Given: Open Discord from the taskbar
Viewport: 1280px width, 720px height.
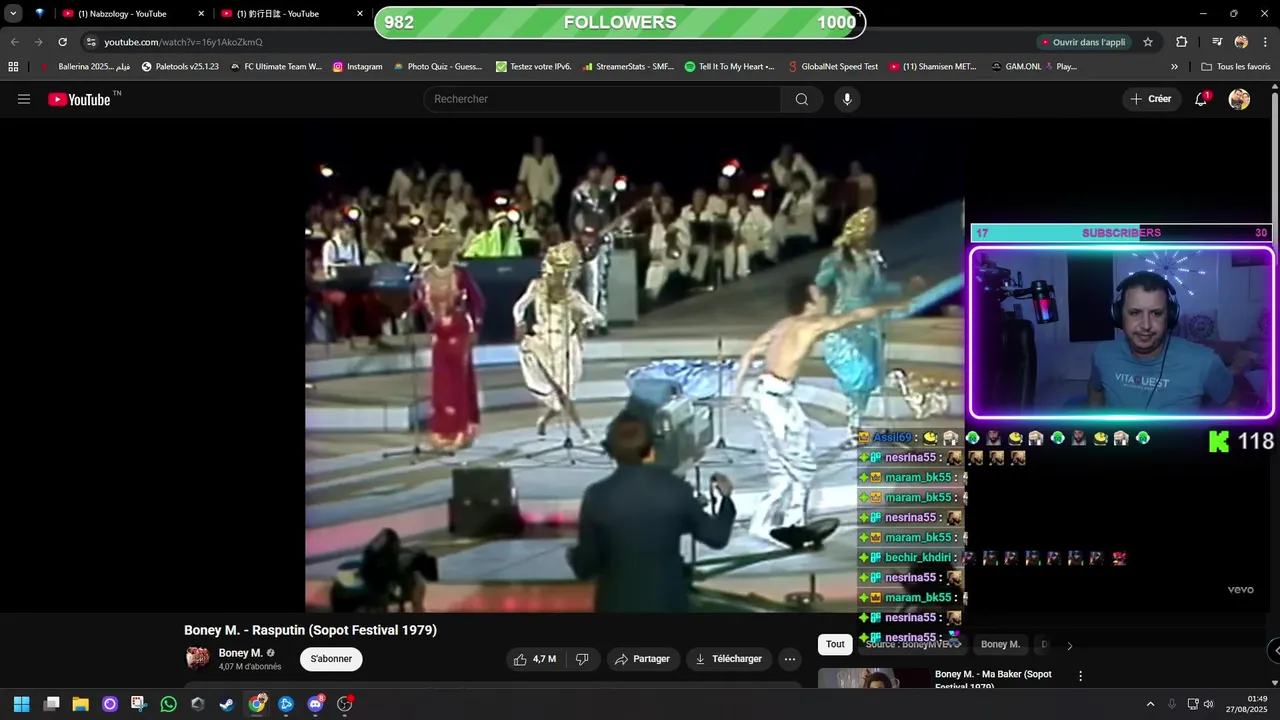Looking at the screenshot, I should pos(316,704).
